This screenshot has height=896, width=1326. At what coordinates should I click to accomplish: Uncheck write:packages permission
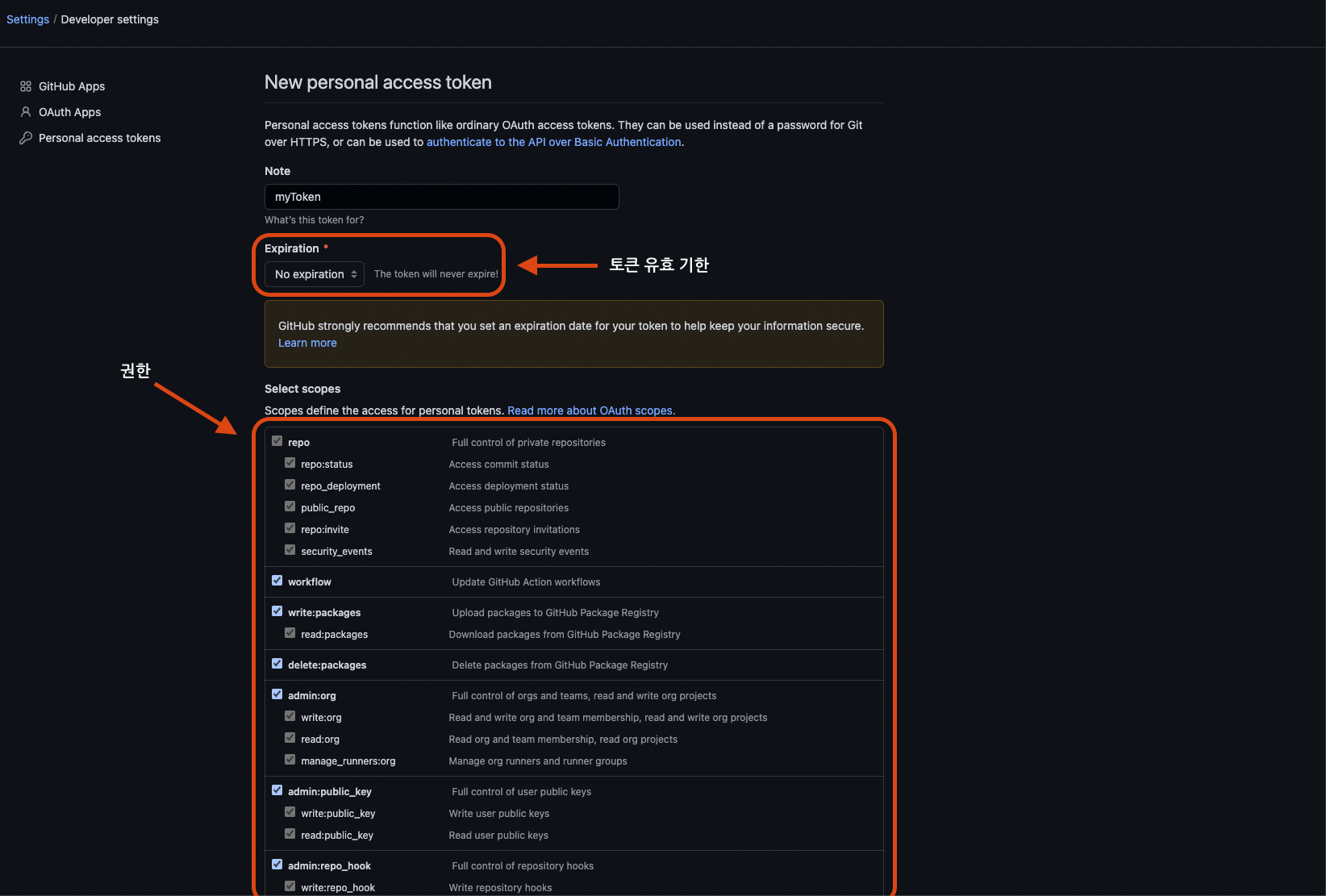click(277, 611)
